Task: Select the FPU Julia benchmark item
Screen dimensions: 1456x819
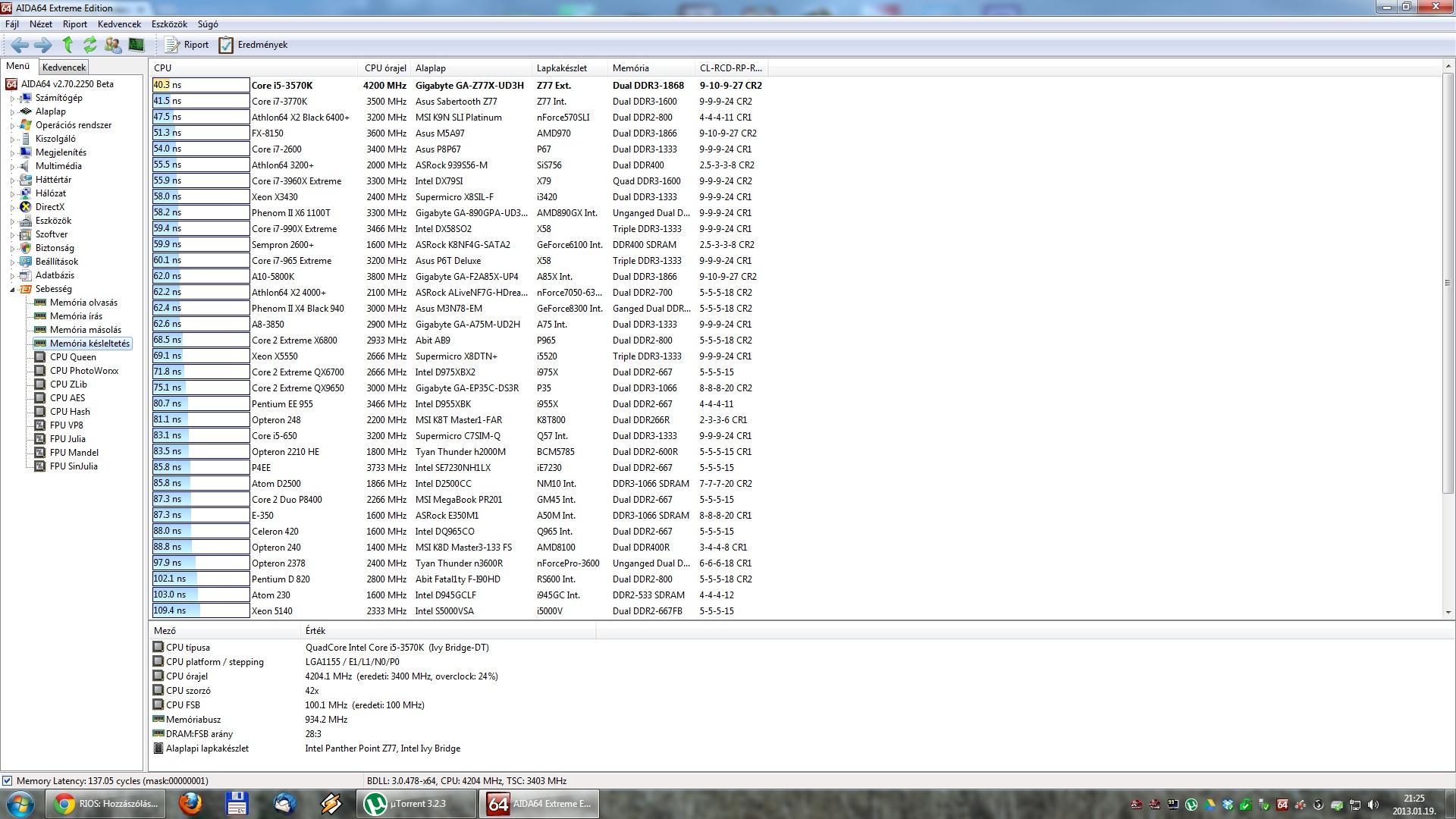Action: 67,439
